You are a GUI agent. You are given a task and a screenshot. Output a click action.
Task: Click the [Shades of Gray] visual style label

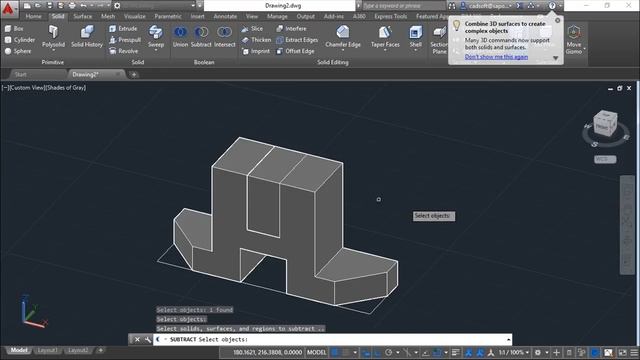point(66,87)
